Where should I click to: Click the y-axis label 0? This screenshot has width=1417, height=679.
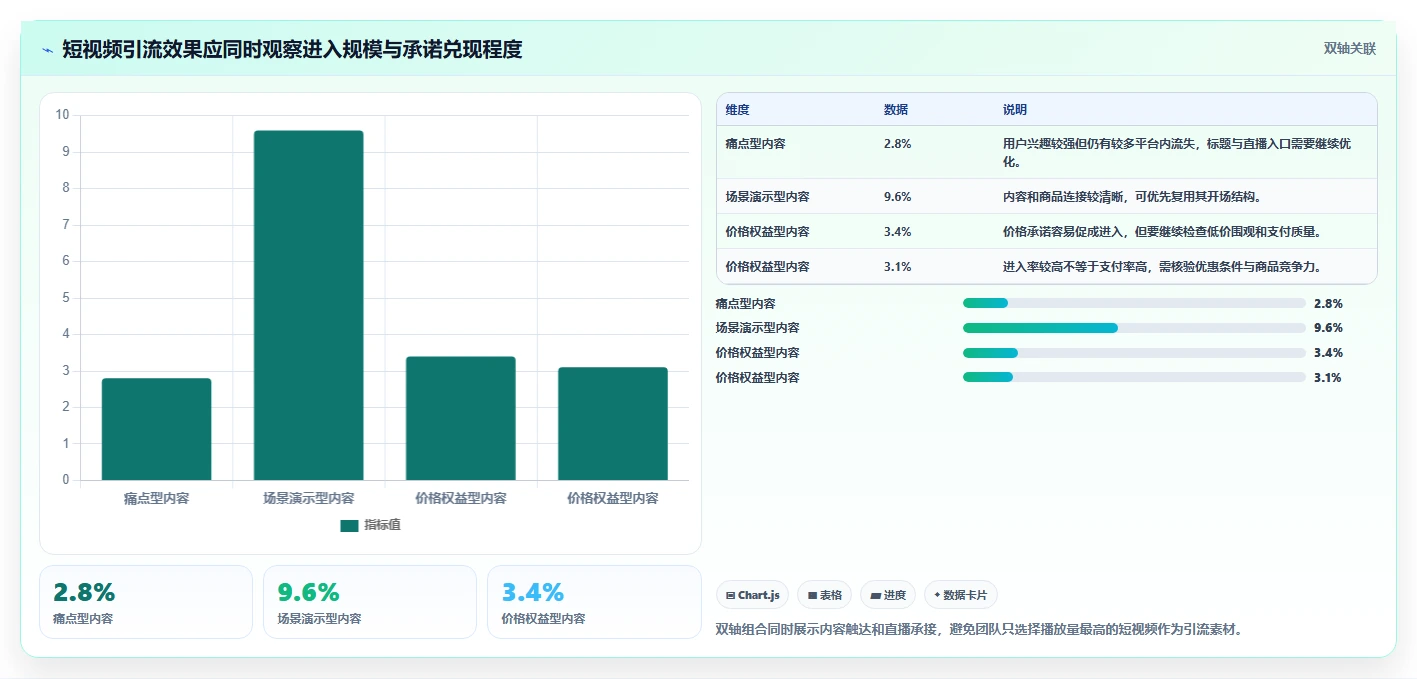(66, 480)
